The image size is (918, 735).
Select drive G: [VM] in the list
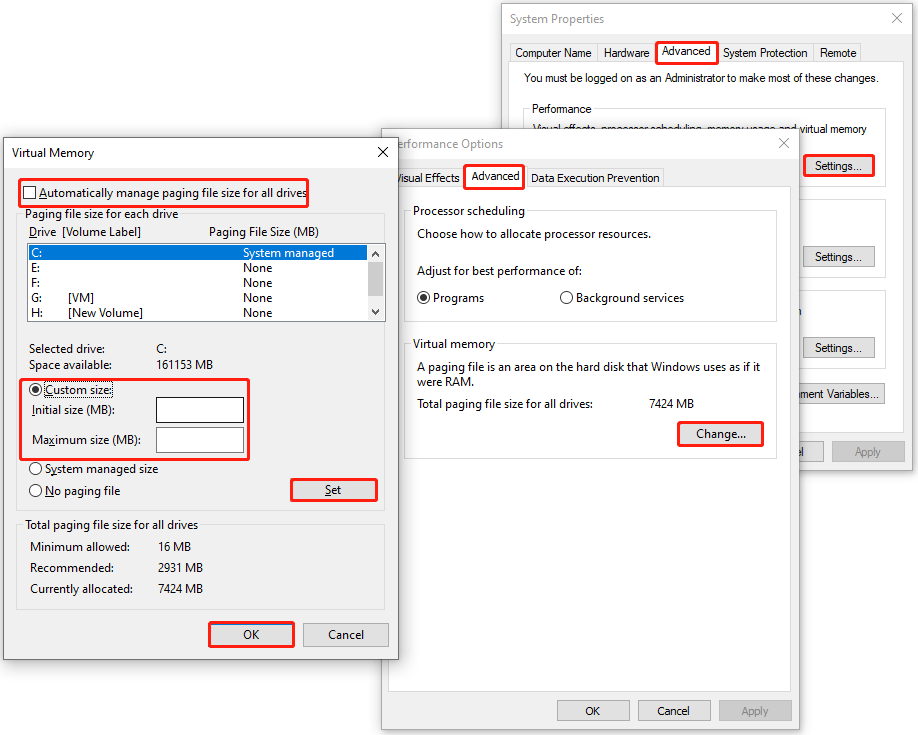tap(180, 297)
